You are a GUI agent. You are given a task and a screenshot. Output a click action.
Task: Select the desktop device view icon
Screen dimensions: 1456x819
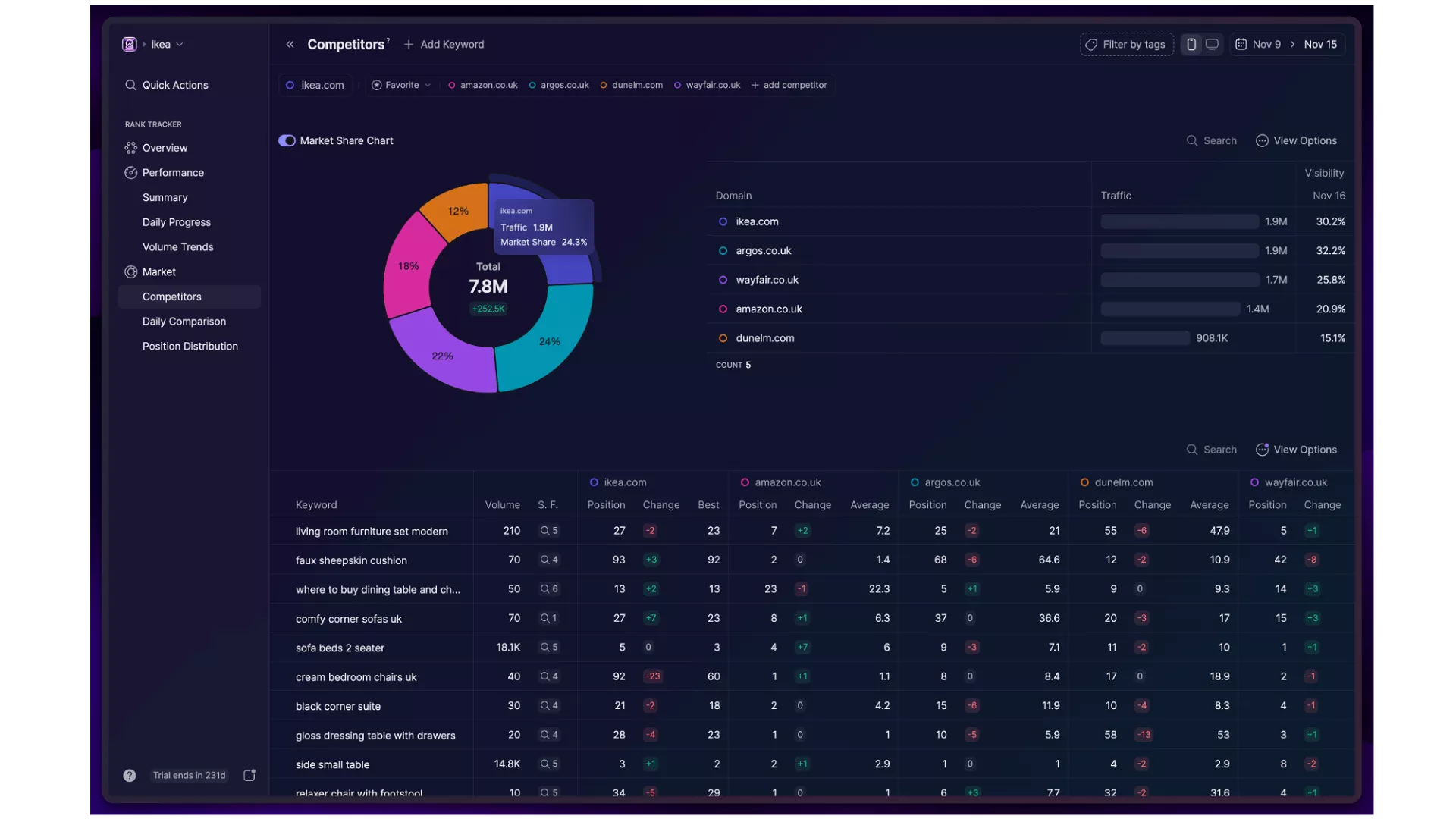pyautogui.click(x=1212, y=45)
